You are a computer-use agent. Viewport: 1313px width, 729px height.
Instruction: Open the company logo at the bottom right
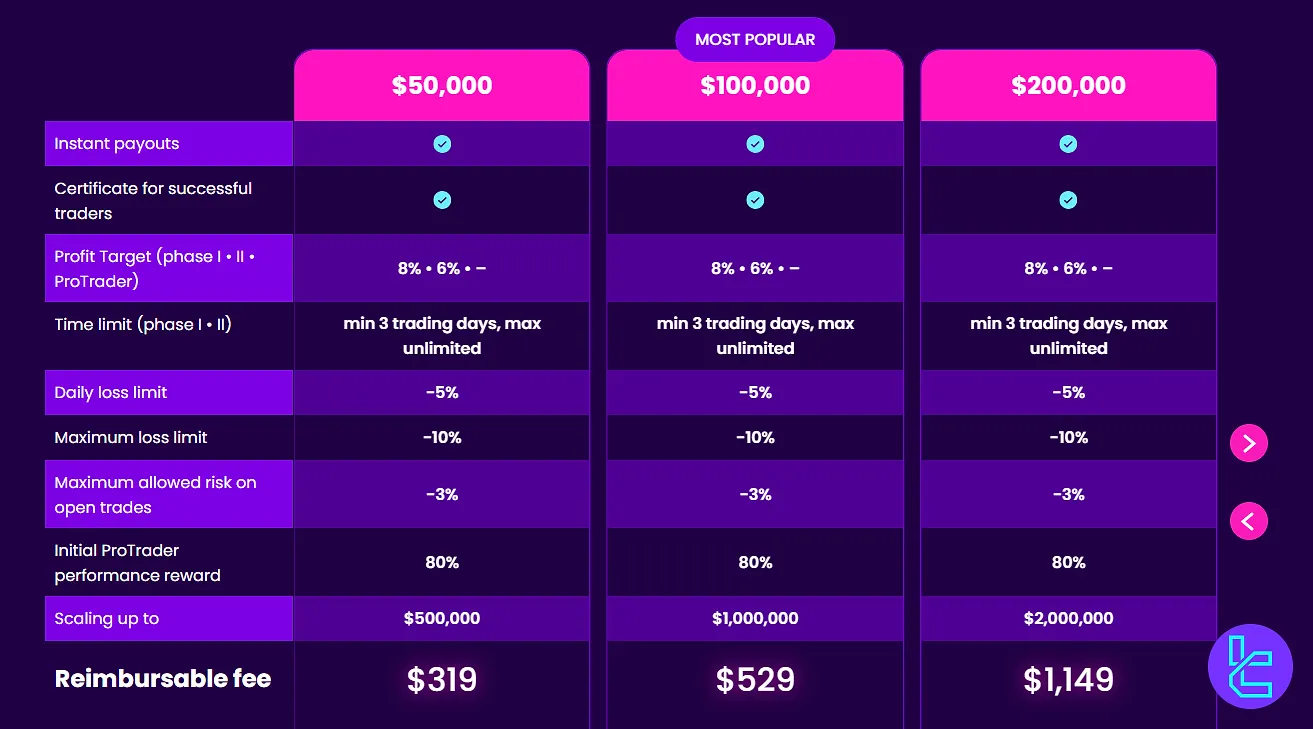1250,666
